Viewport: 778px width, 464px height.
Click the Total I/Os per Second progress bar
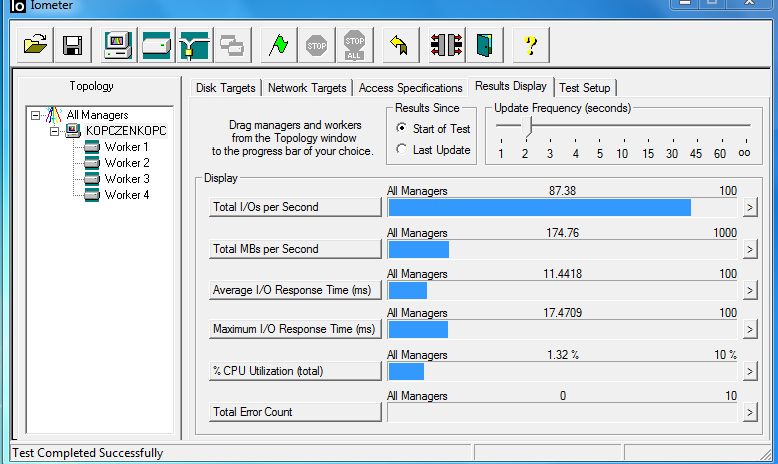pyautogui.click(x=563, y=207)
